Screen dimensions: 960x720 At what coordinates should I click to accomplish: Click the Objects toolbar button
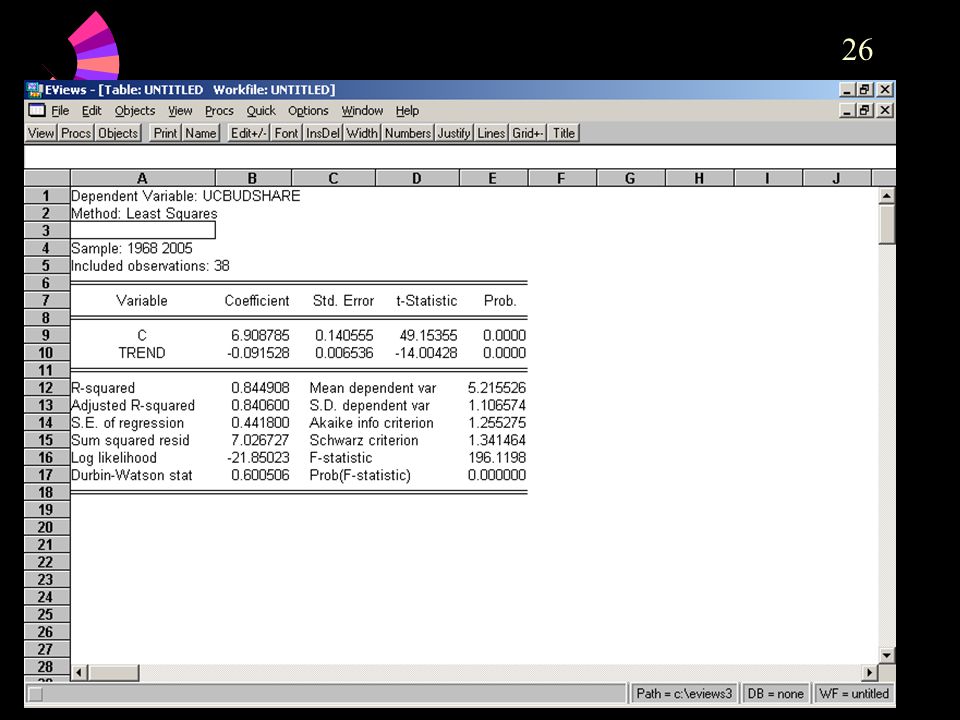click(118, 133)
